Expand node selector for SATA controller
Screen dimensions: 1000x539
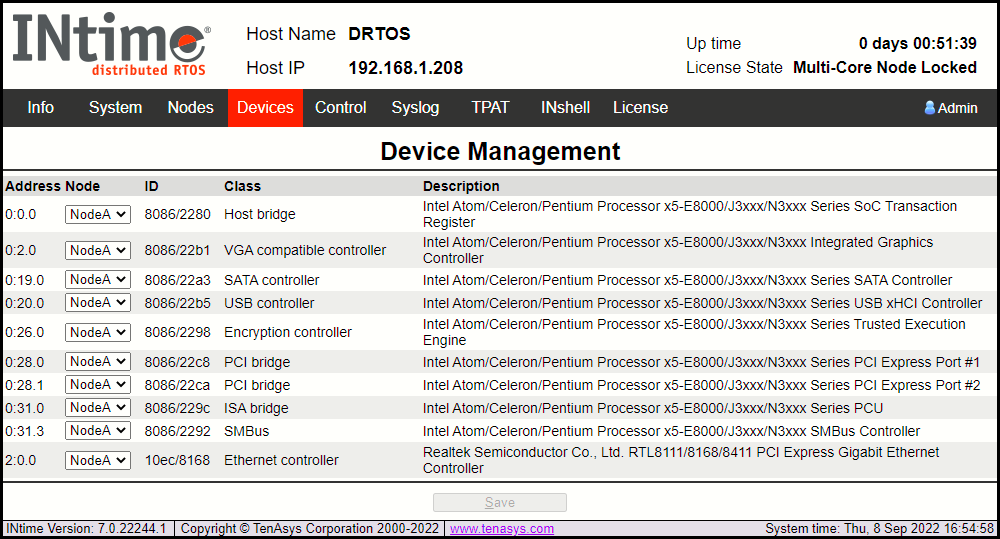click(98, 280)
